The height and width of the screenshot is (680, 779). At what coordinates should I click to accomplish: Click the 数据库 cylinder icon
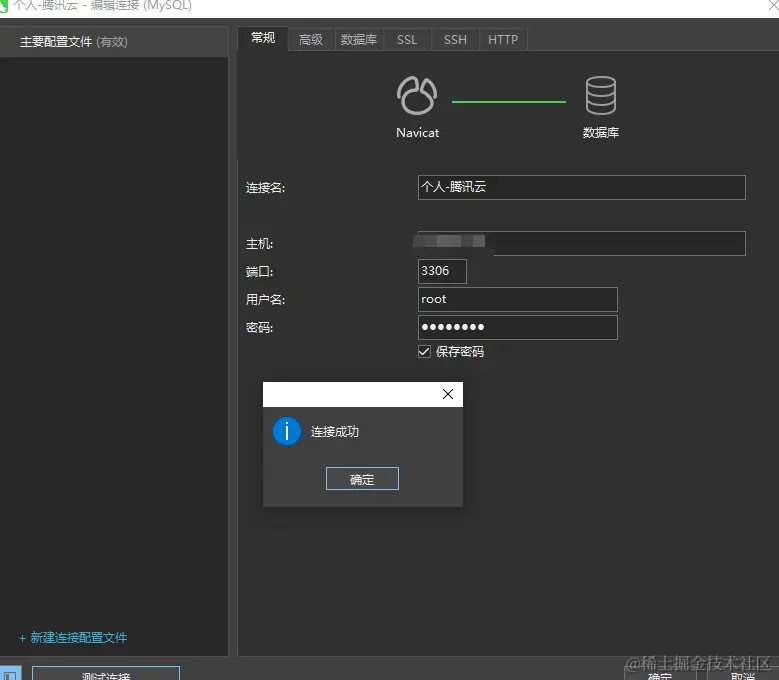click(x=601, y=95)
